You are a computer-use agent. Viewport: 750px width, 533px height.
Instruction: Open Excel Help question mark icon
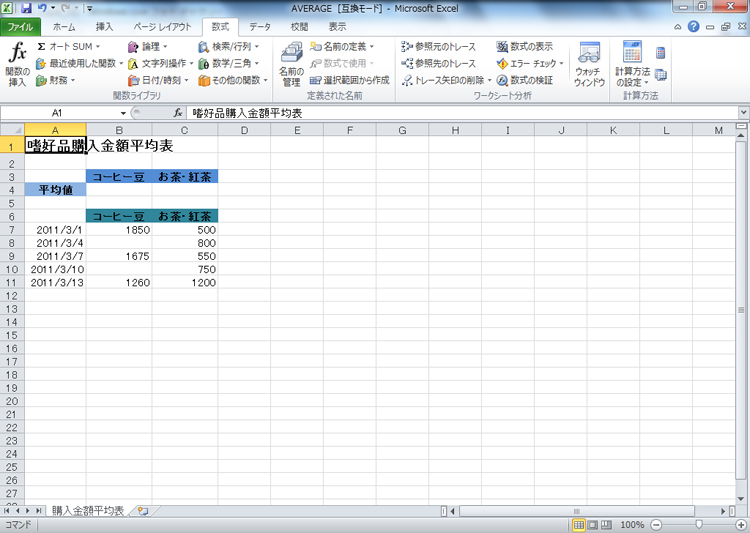click(x=693, y=27)
